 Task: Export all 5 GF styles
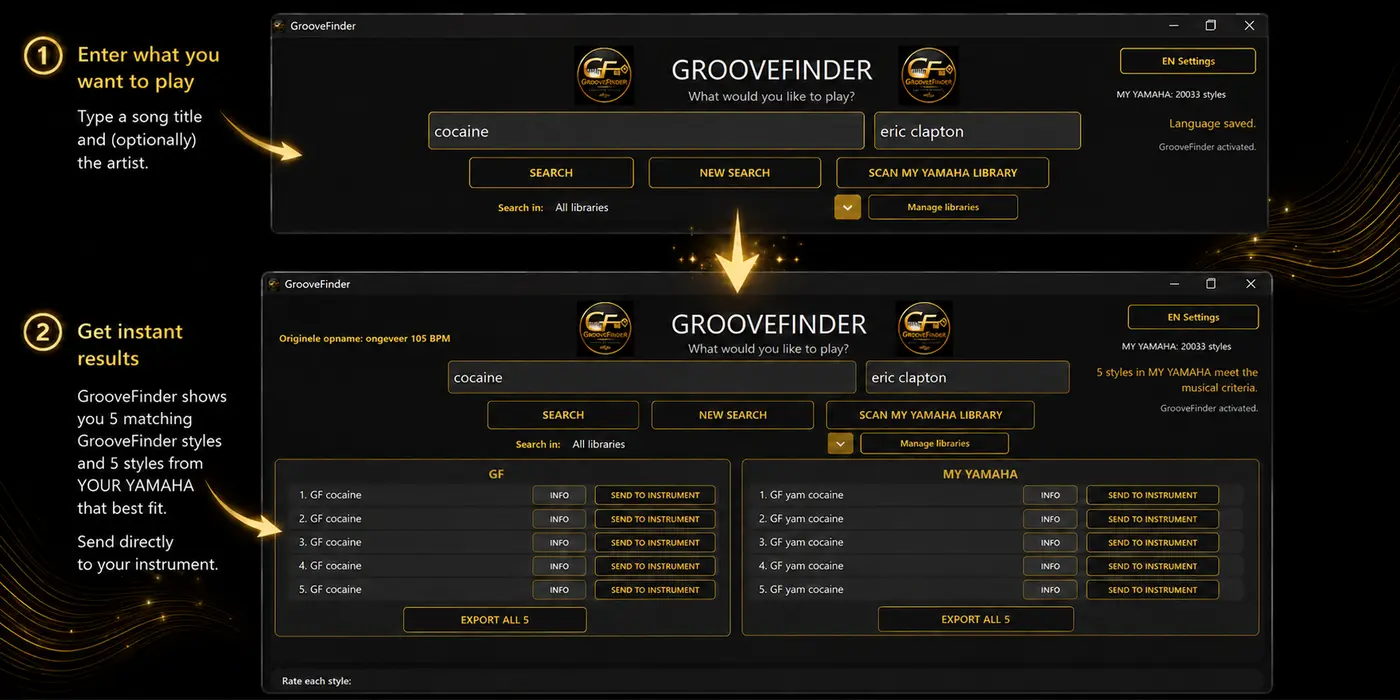click(495, 620)
